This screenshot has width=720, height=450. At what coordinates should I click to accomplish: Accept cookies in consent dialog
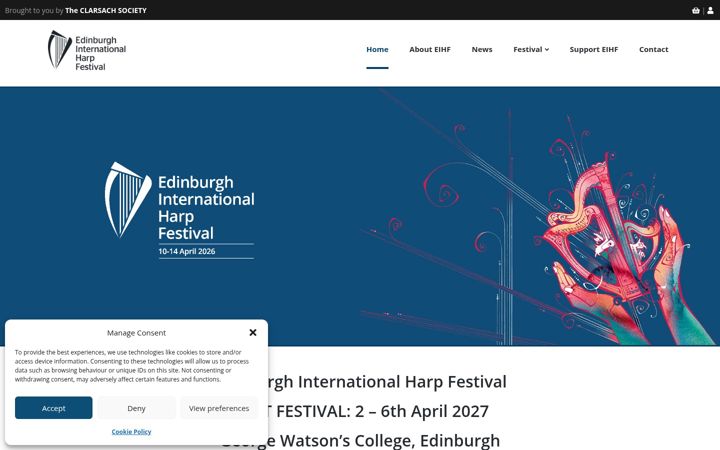(x=53, y=408)
